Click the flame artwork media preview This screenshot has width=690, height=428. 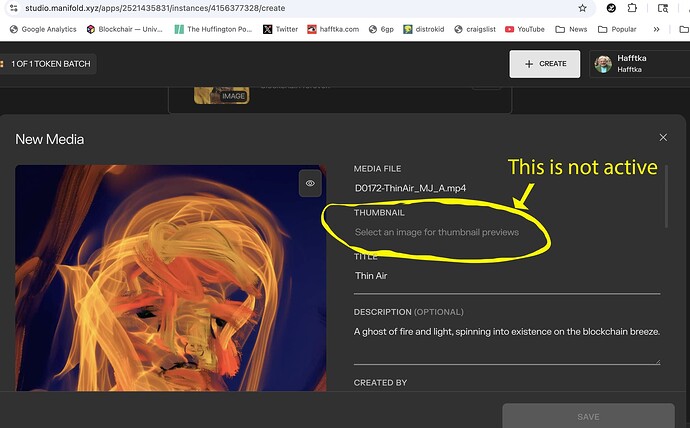(170, 290)
